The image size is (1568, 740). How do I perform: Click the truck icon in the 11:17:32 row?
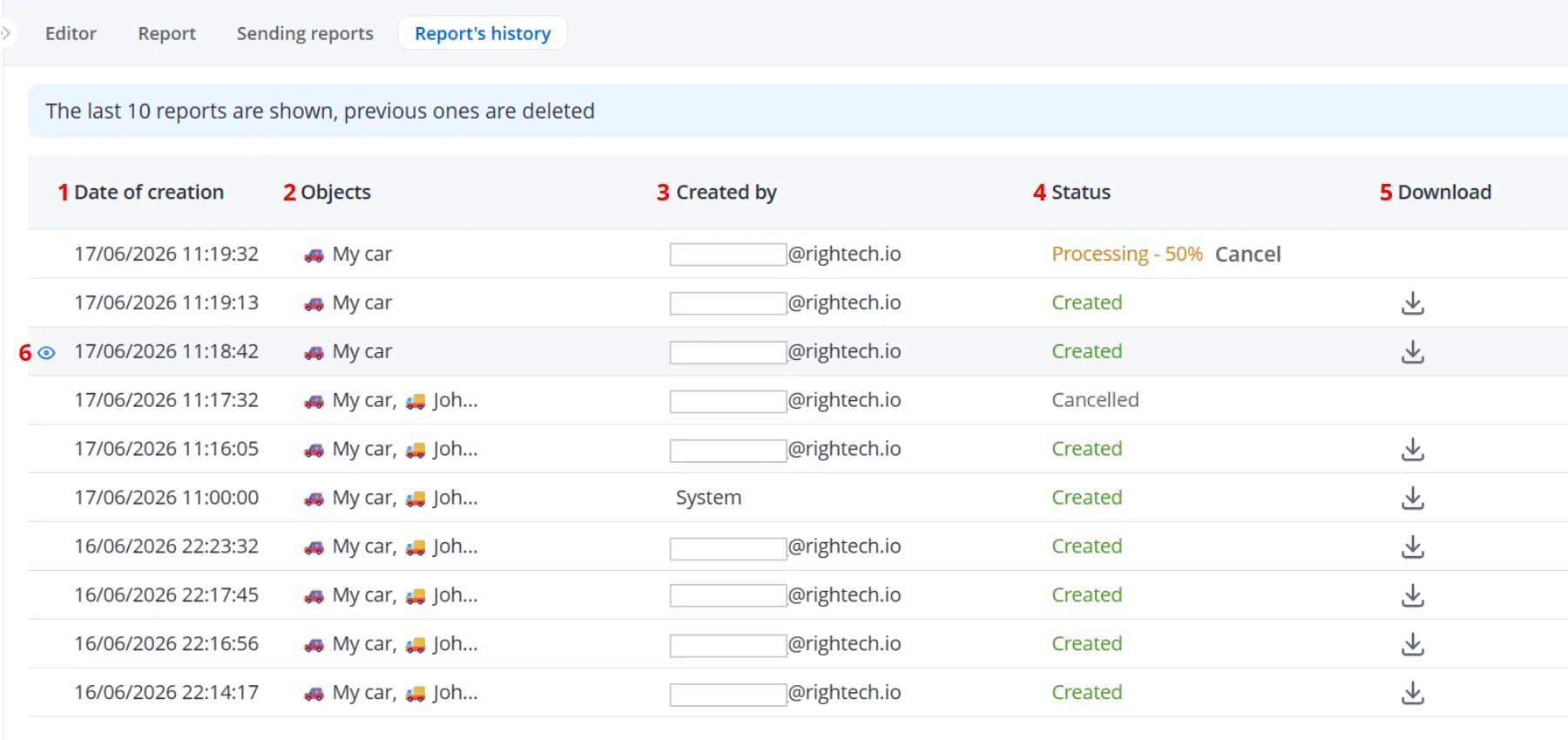click(416, 402)
